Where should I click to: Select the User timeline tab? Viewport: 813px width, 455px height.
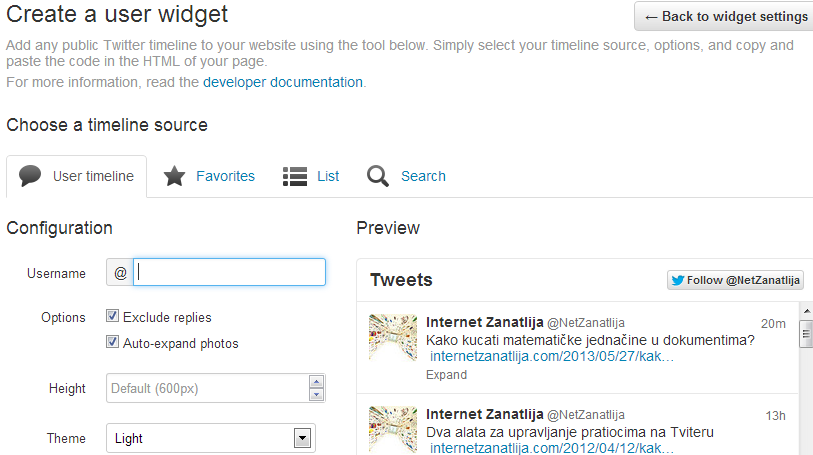(77, 176)
